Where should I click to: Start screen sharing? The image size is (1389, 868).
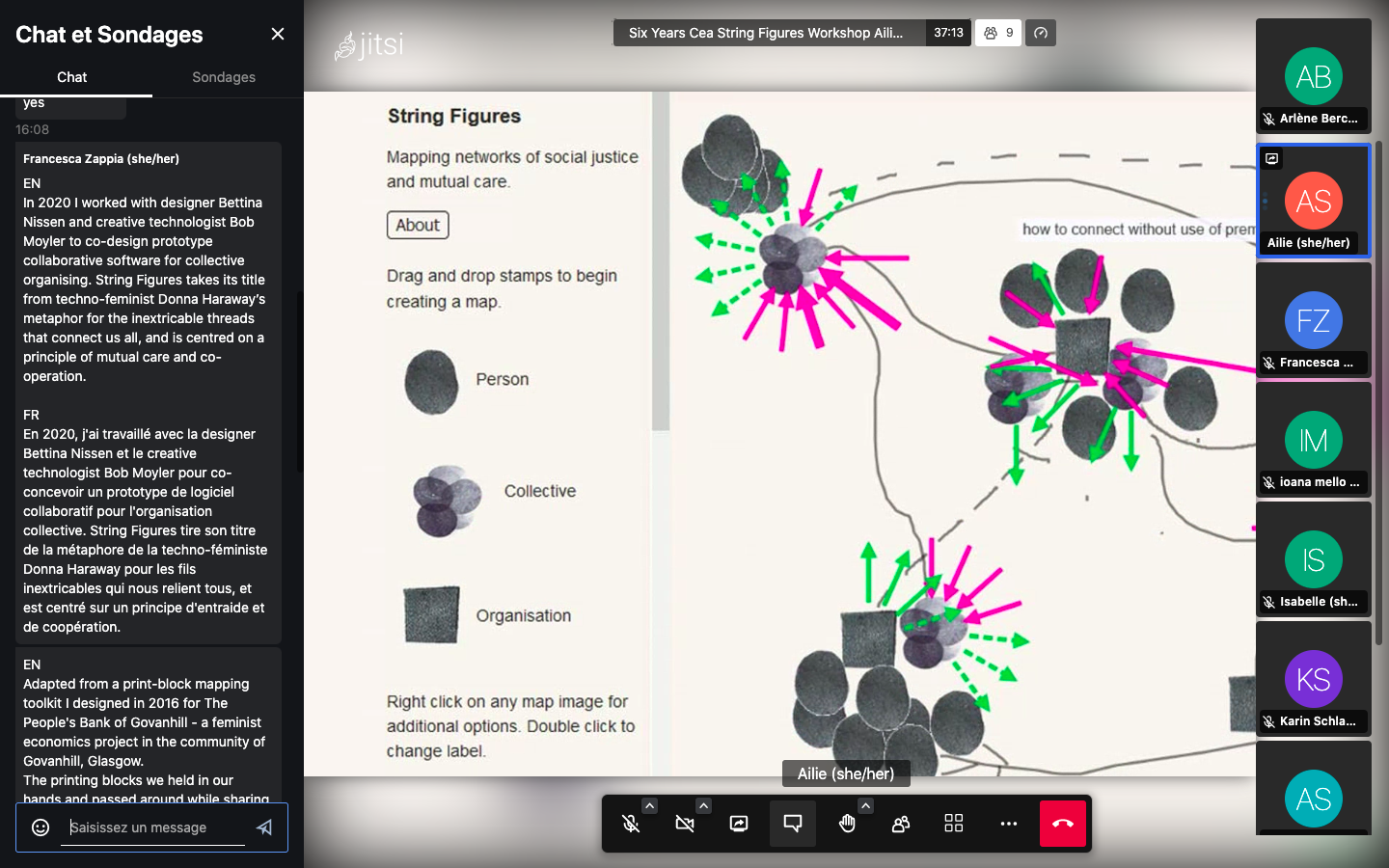pos(739,824)
